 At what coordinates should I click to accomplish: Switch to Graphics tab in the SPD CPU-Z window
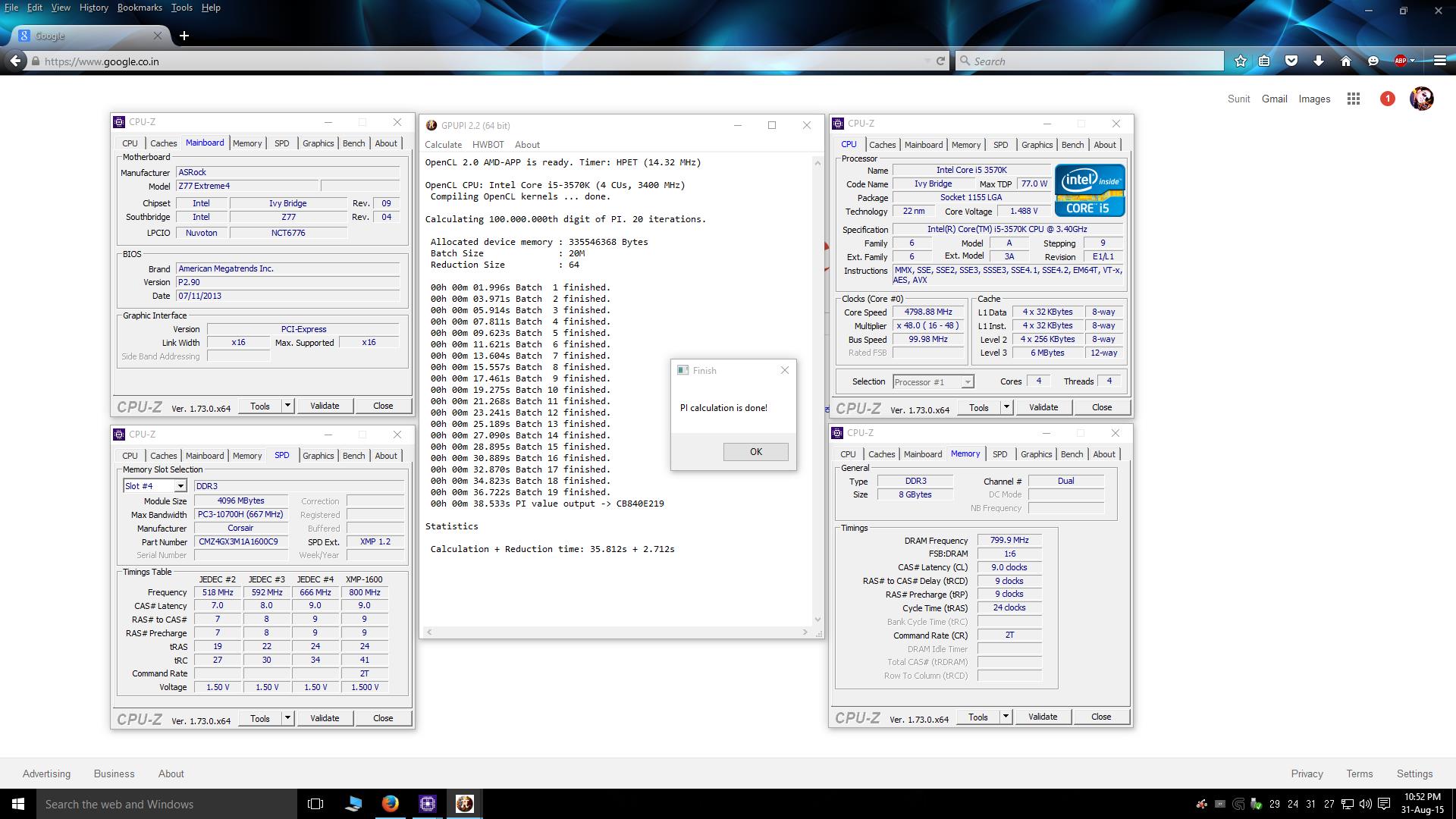[318, 456]
